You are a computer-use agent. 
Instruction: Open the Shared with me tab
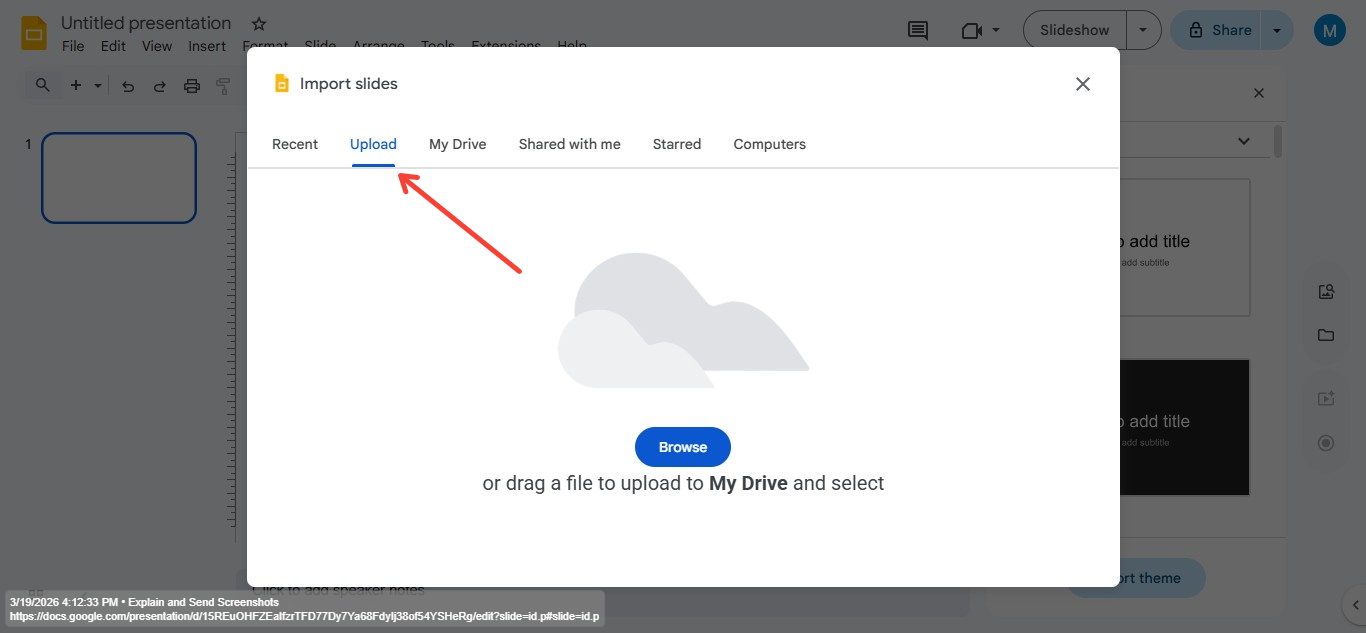tap(570, 144)
